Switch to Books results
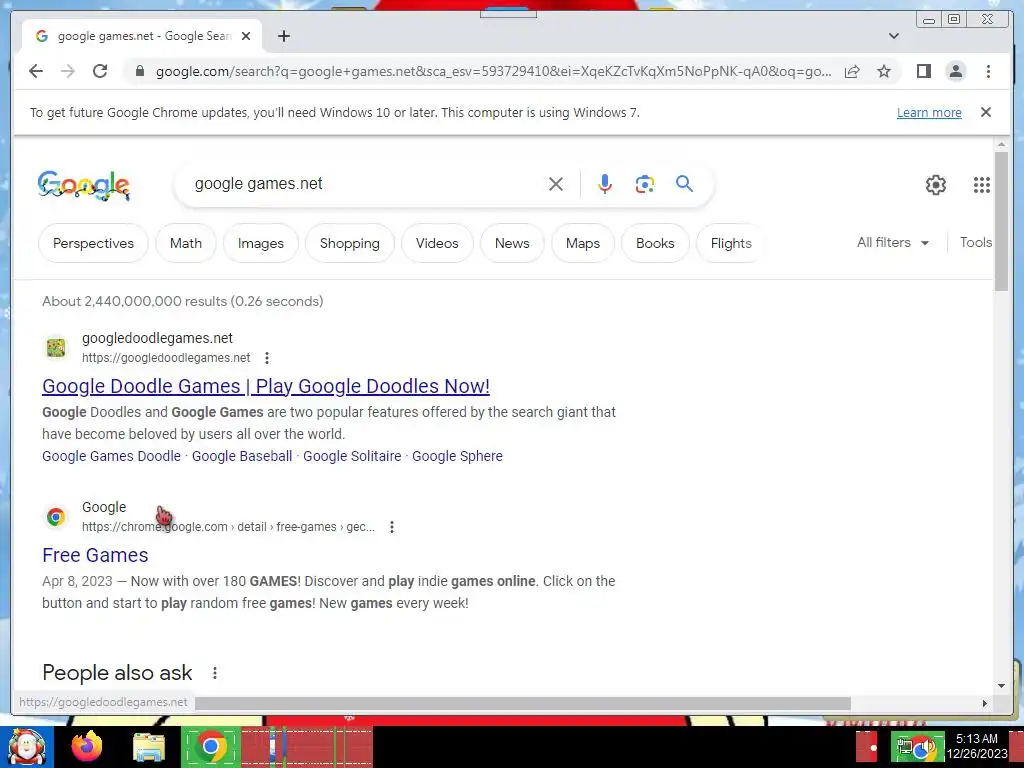Image resolution: width=1024 pixels, height=768 pixels. (x=655, y=243)
